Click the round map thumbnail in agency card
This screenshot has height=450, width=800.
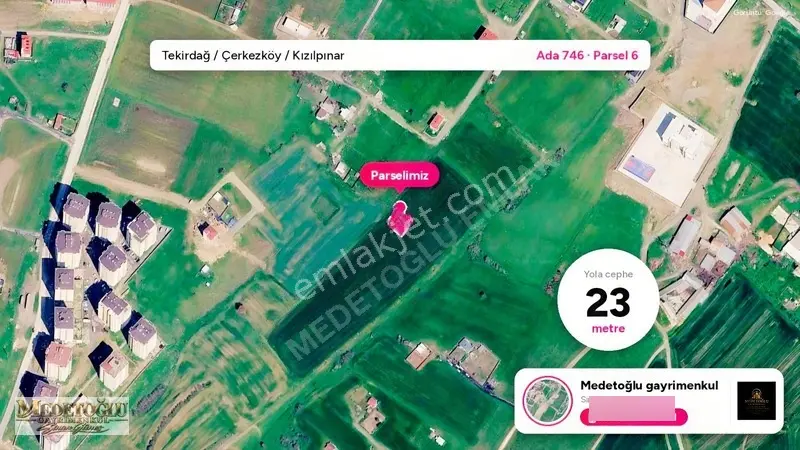(x=547, y=401)
